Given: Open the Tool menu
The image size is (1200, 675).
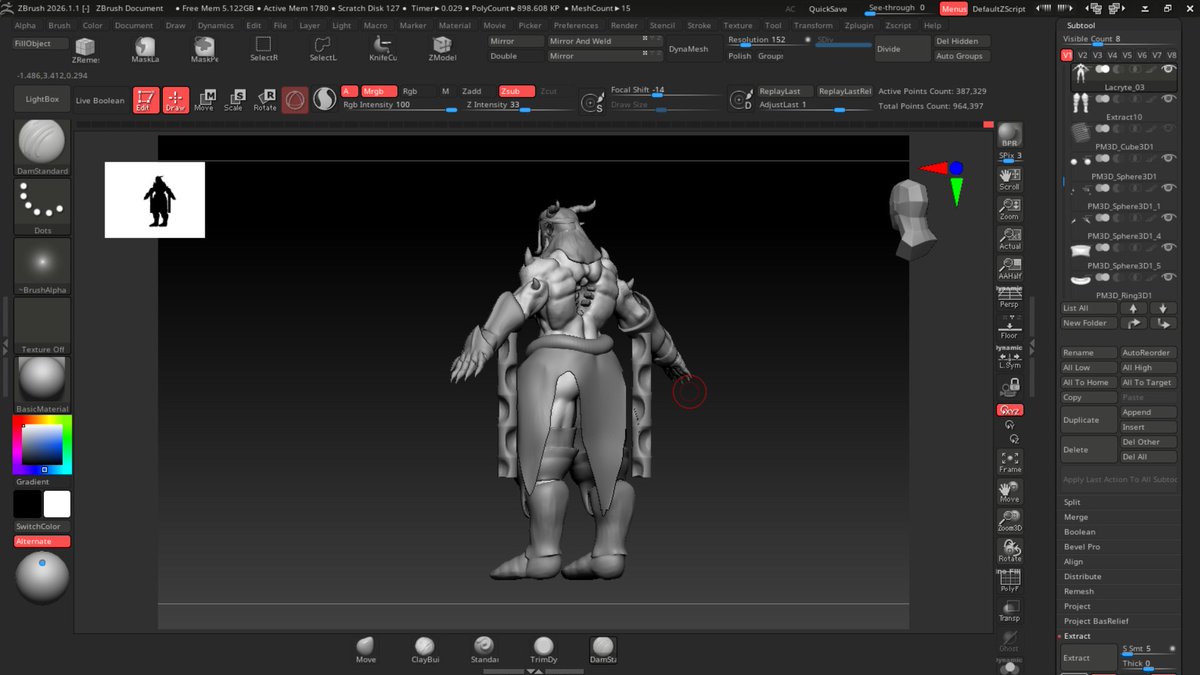Looking at the screenshot, I should click(773, 25).
